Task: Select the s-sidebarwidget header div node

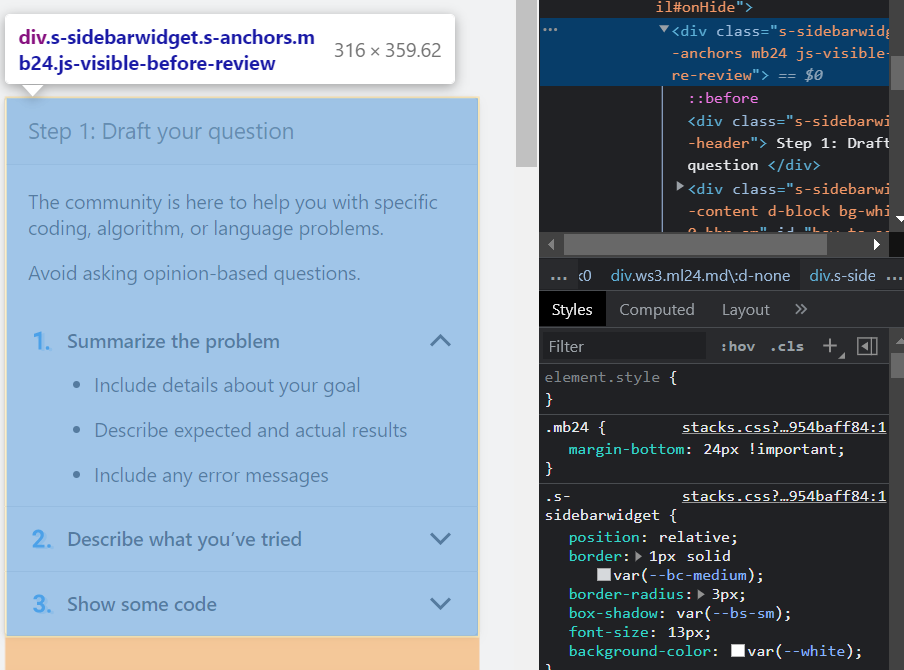Action: [789, 143]
